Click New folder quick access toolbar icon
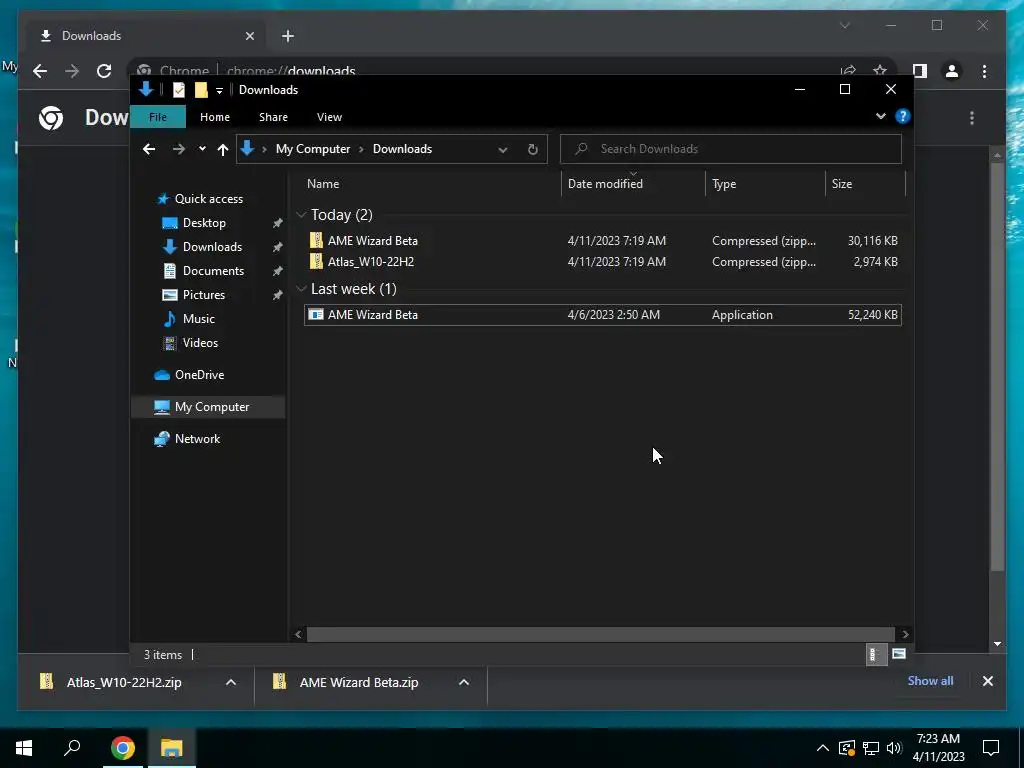The image size is (1024, 768). pos(201,90)
